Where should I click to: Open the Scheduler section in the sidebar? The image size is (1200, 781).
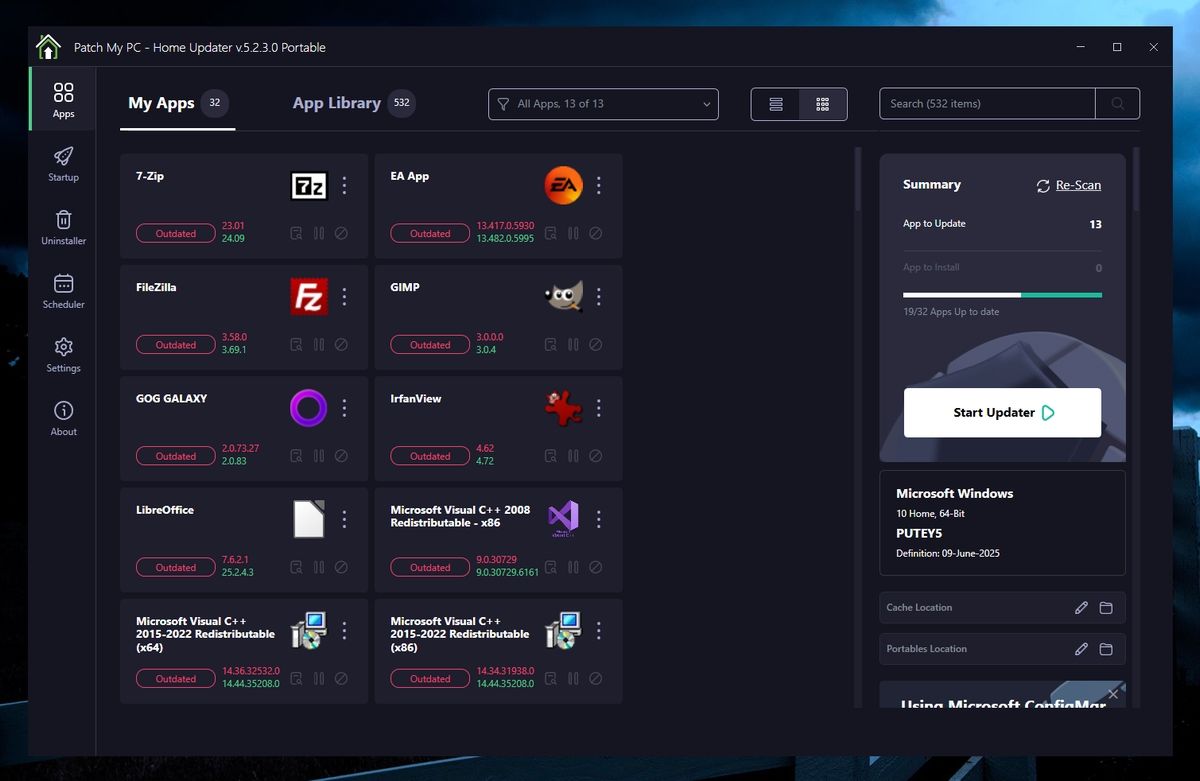(x=63, y=291)
